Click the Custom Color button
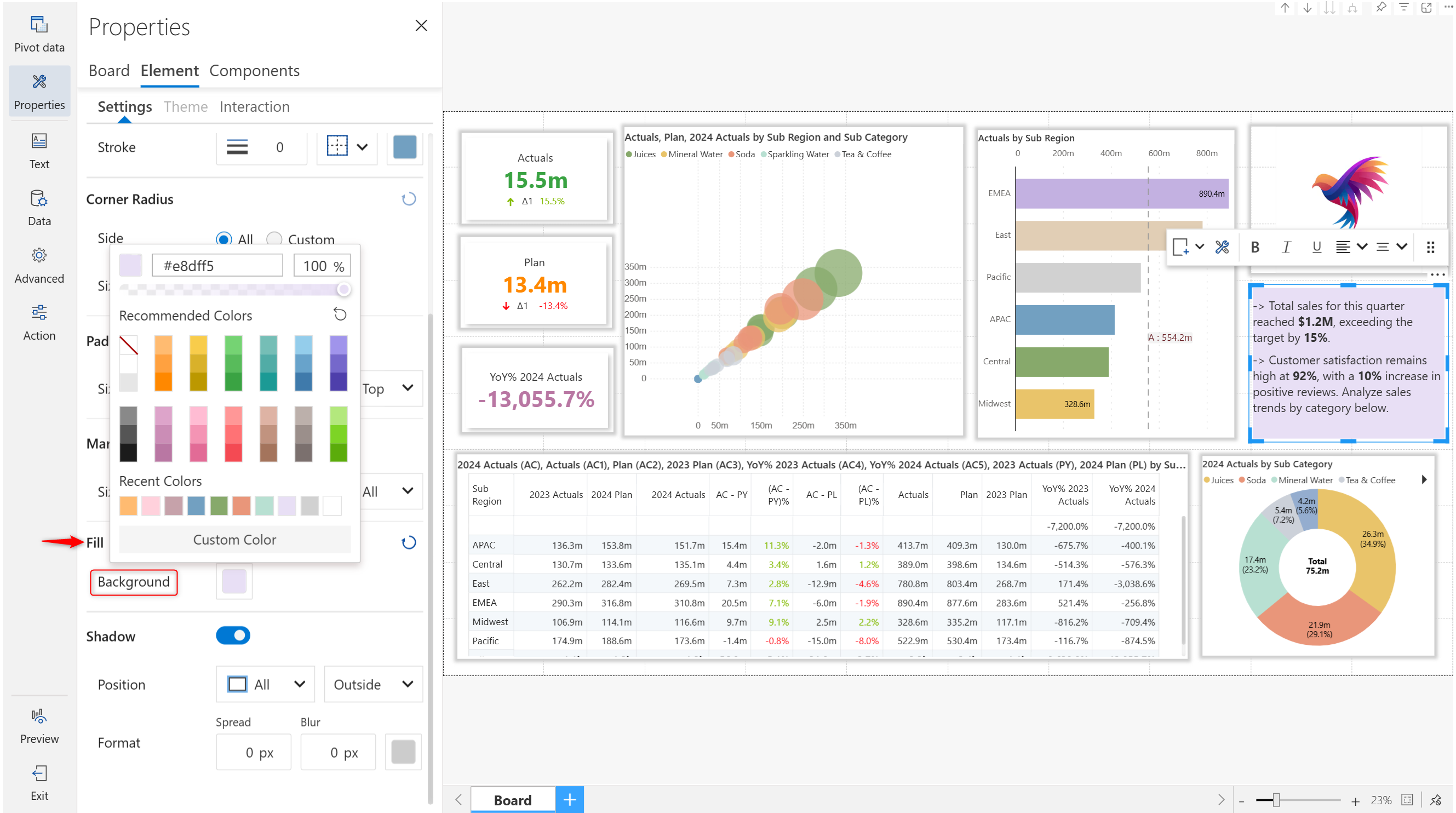The width and height of the screenshot is (1456, 813). (x=234, y=540)
